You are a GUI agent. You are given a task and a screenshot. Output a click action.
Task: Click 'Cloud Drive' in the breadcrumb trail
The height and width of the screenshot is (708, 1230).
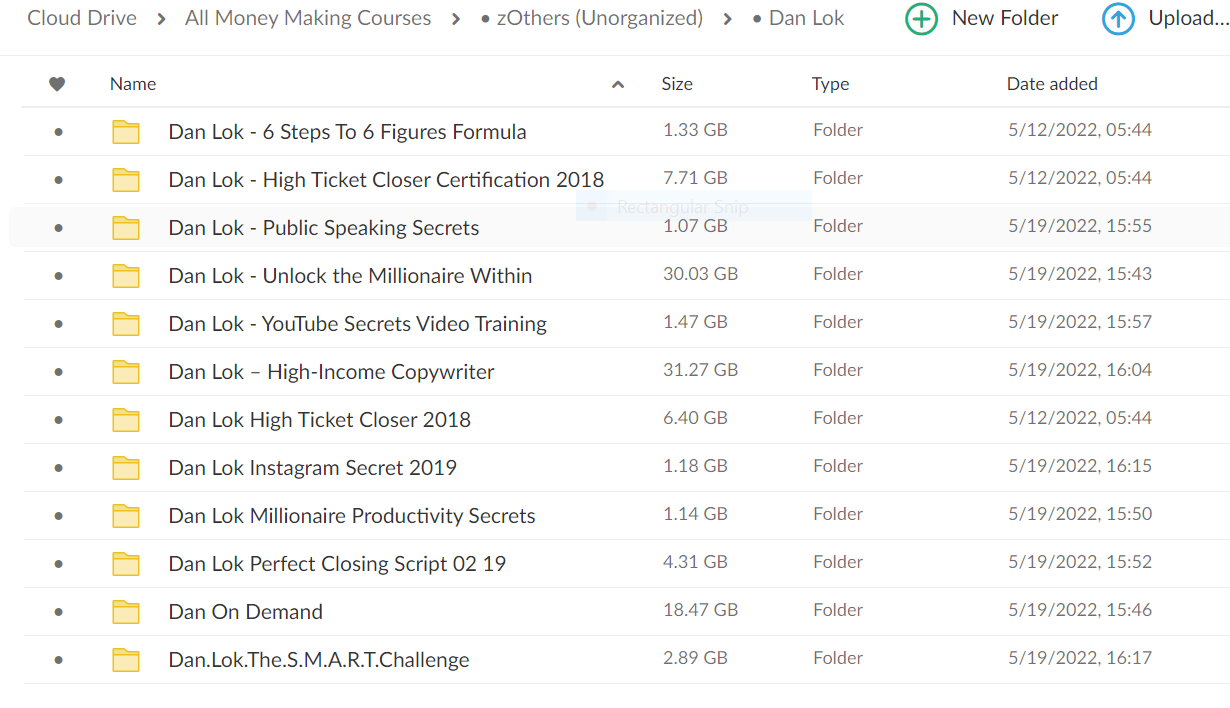82,18
